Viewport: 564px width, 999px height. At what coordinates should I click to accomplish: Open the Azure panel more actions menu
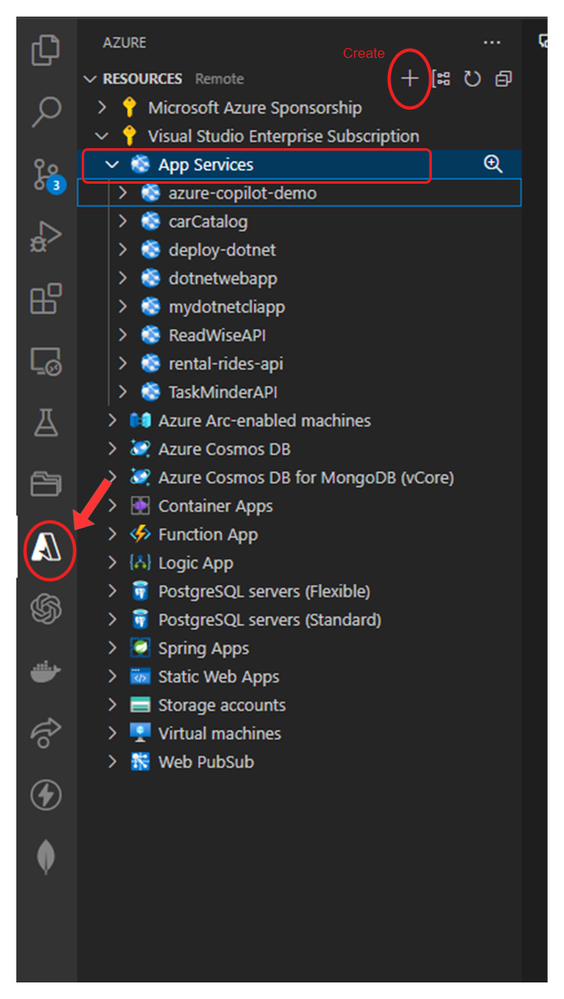pyautogui.click(x=492, y=43)
